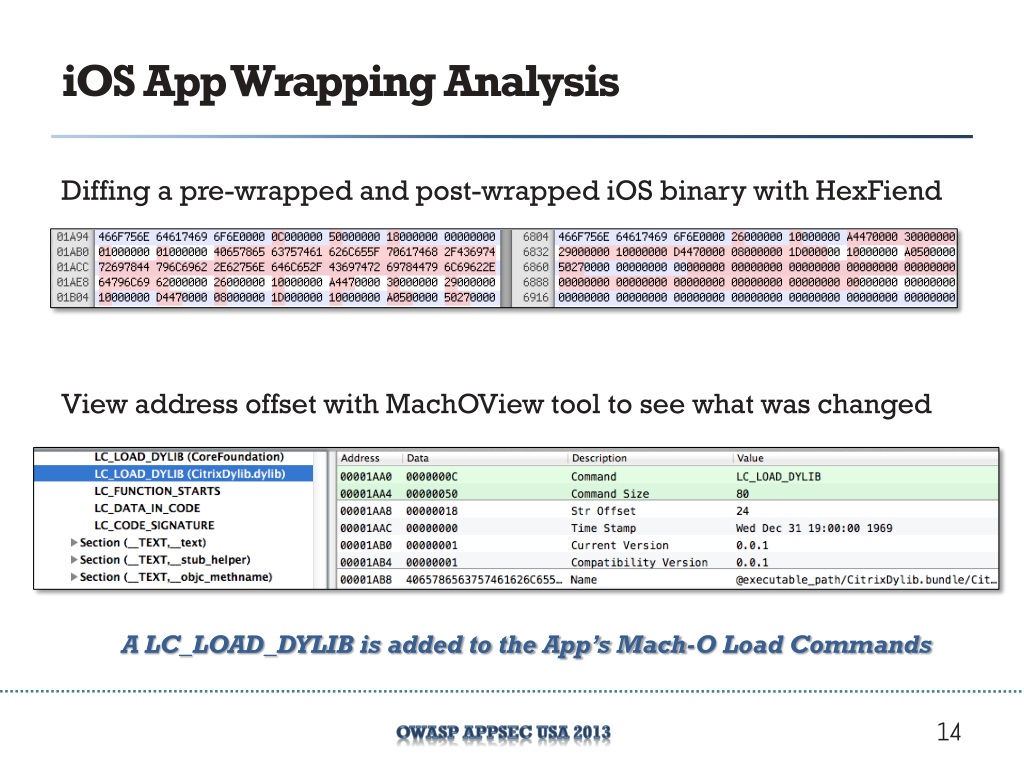Click the Description column header
The image size is (1024, 768).
(599, 458)
